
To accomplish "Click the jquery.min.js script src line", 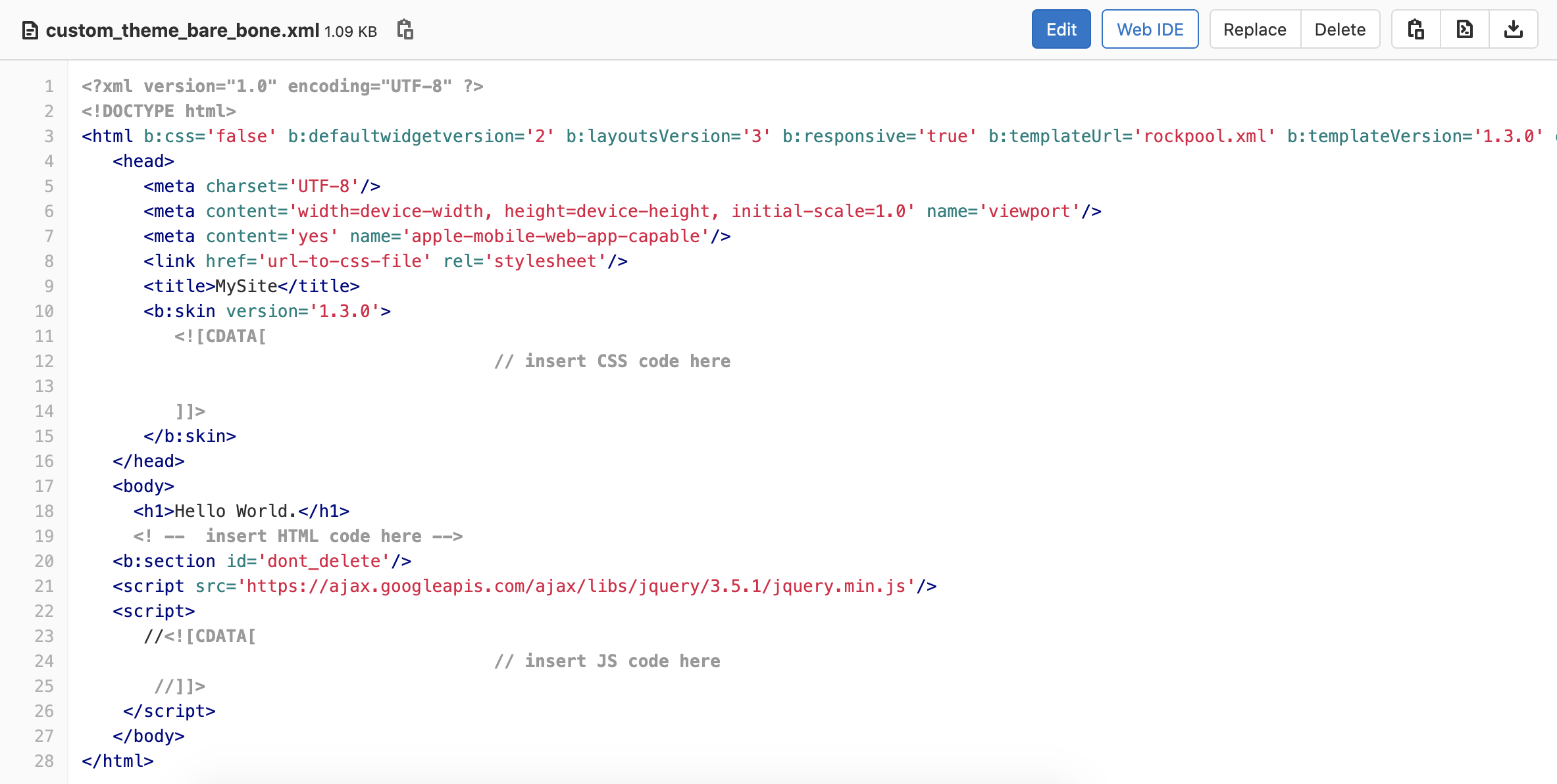I will 524,586.
